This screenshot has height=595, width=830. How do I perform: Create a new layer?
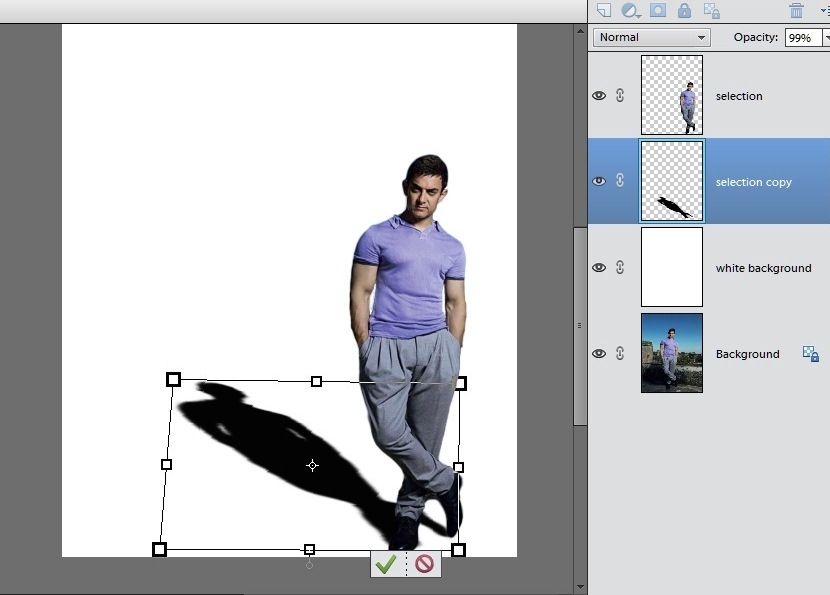[604, 10]
